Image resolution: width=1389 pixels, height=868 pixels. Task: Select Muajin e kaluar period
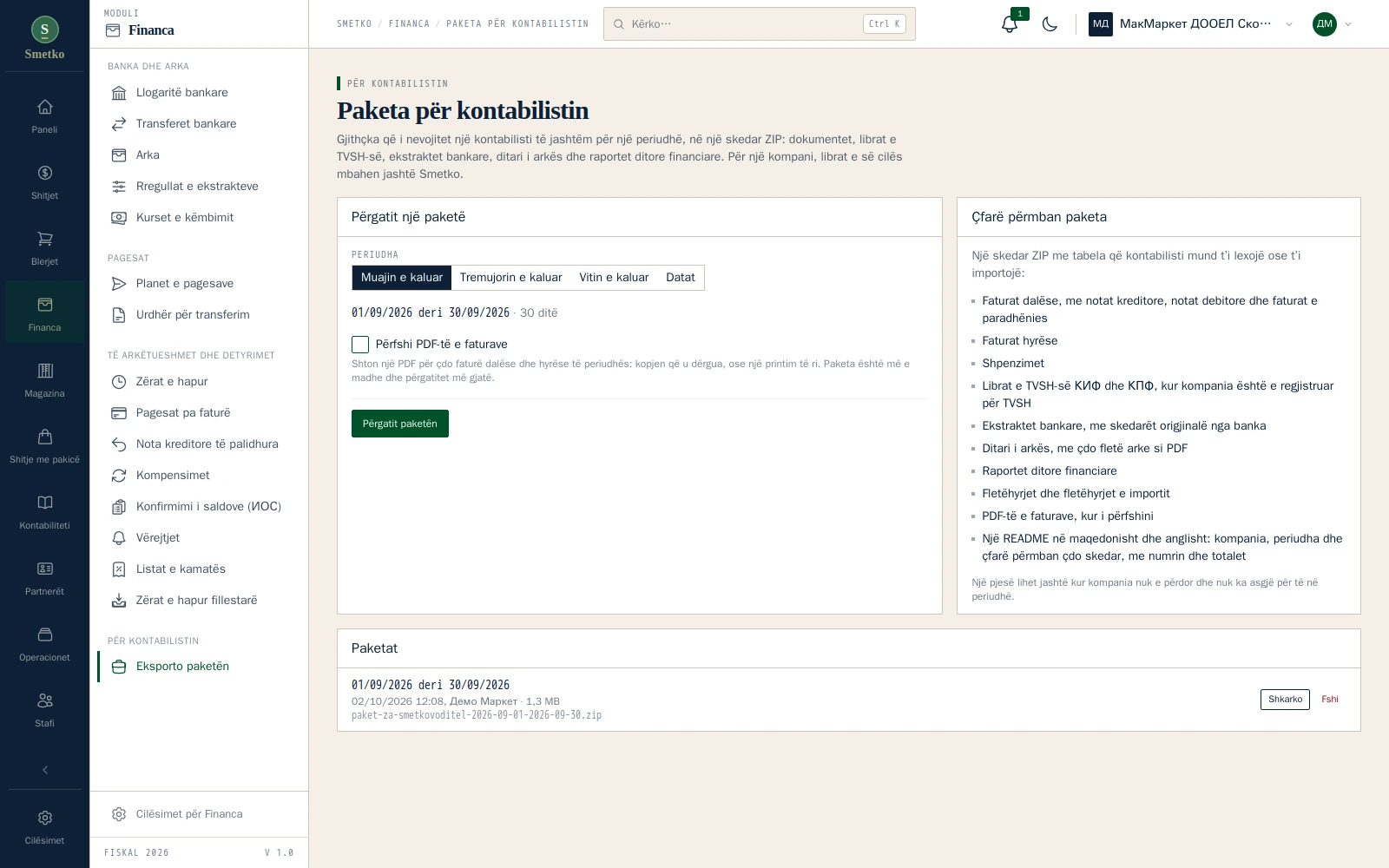coord(402,278)
